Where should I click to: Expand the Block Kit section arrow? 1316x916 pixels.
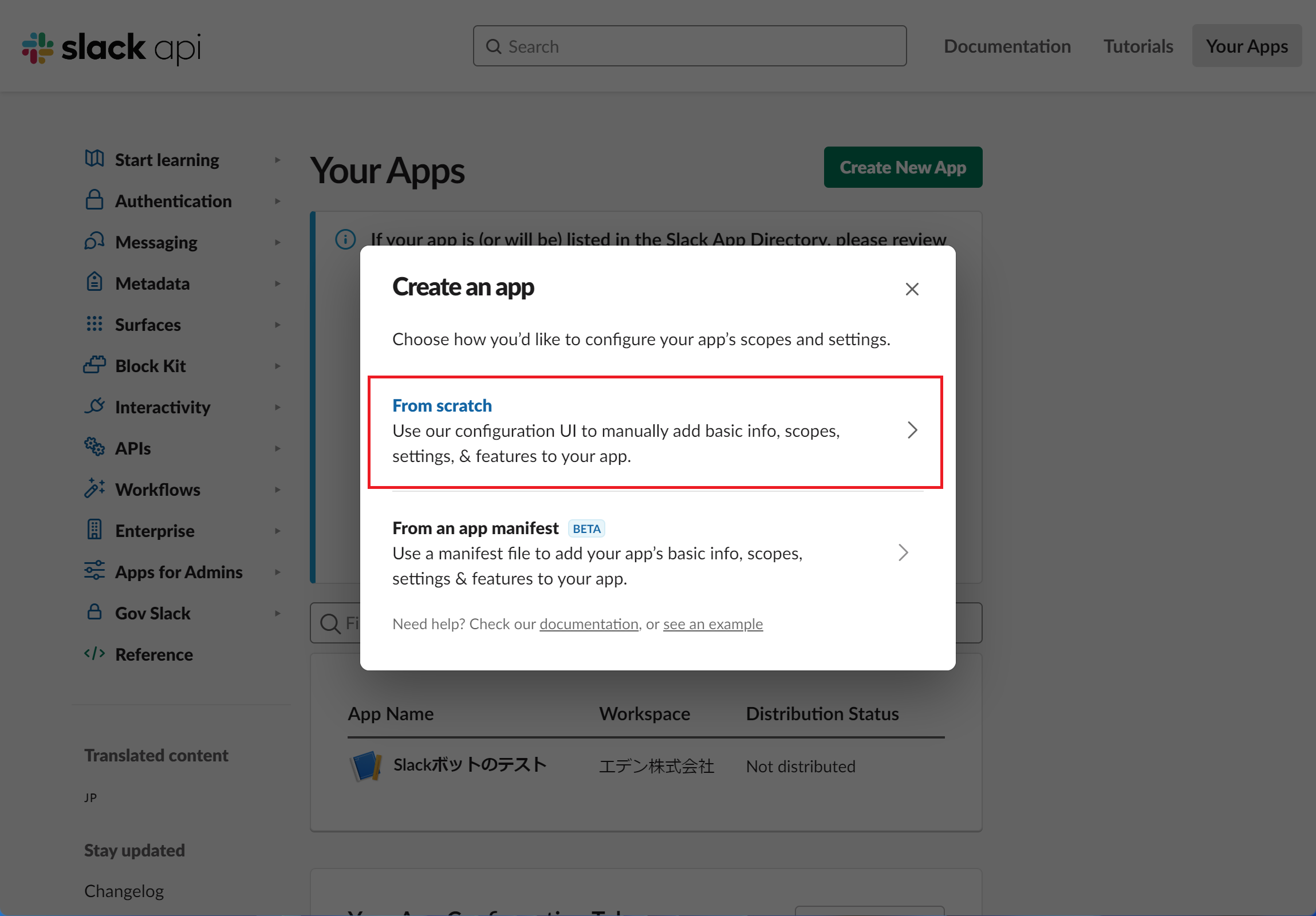pyautogui.click(x=278, y=366)
